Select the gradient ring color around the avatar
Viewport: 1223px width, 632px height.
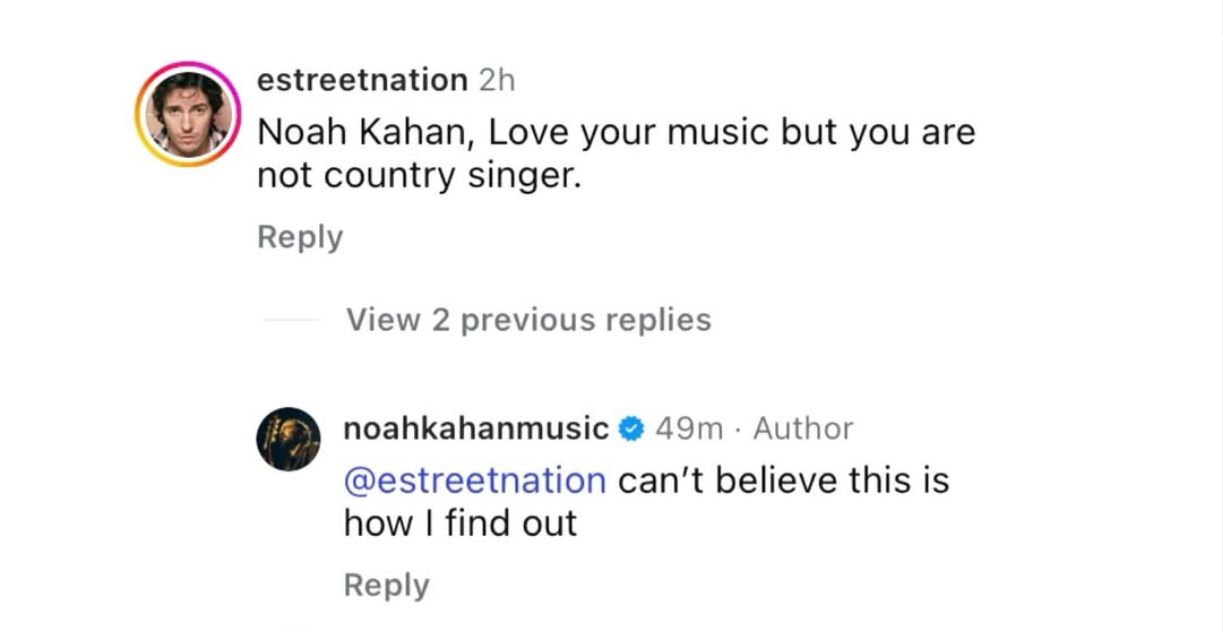[193, 62]
